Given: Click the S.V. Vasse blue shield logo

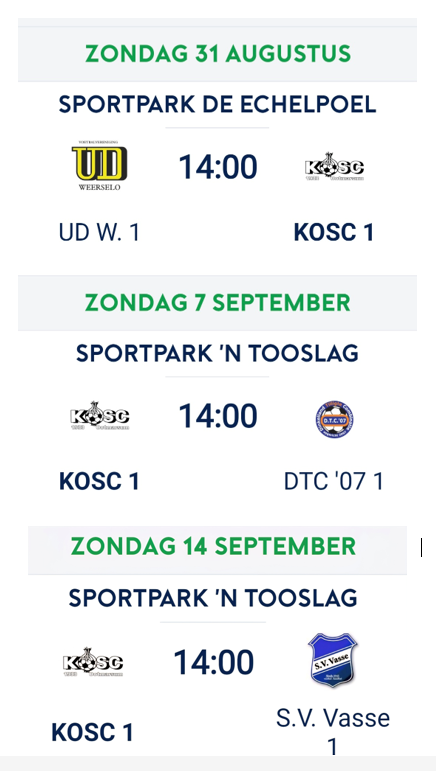Looking at the screenshot, I should 333,659.
